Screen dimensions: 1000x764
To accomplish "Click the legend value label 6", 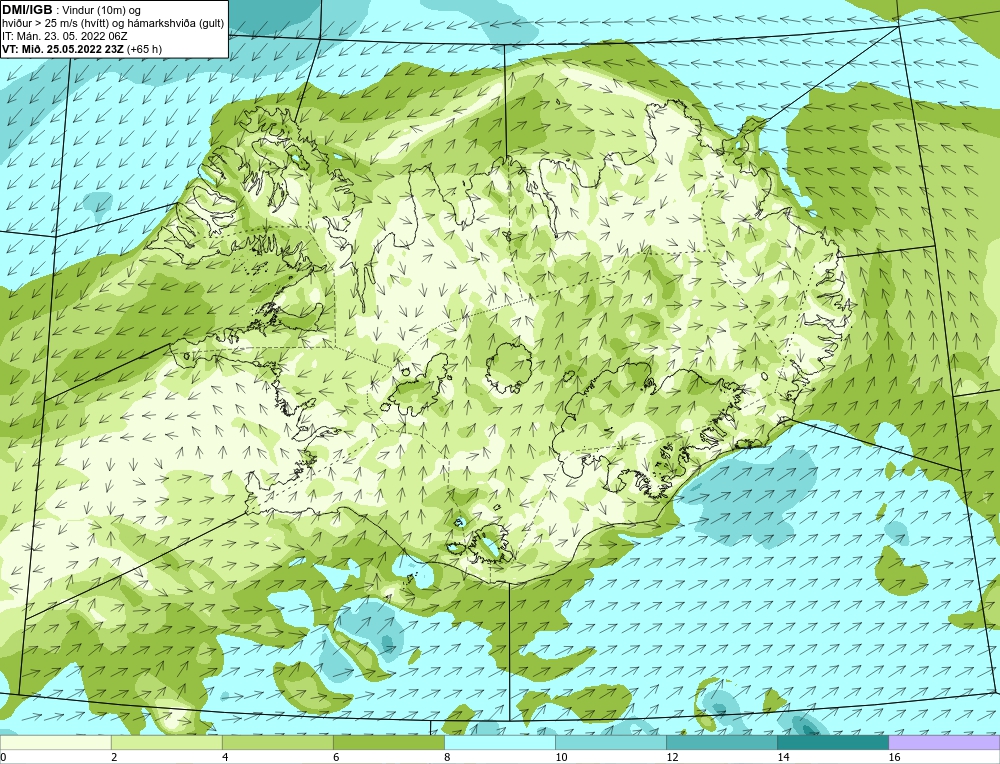I will coord(336,757).
